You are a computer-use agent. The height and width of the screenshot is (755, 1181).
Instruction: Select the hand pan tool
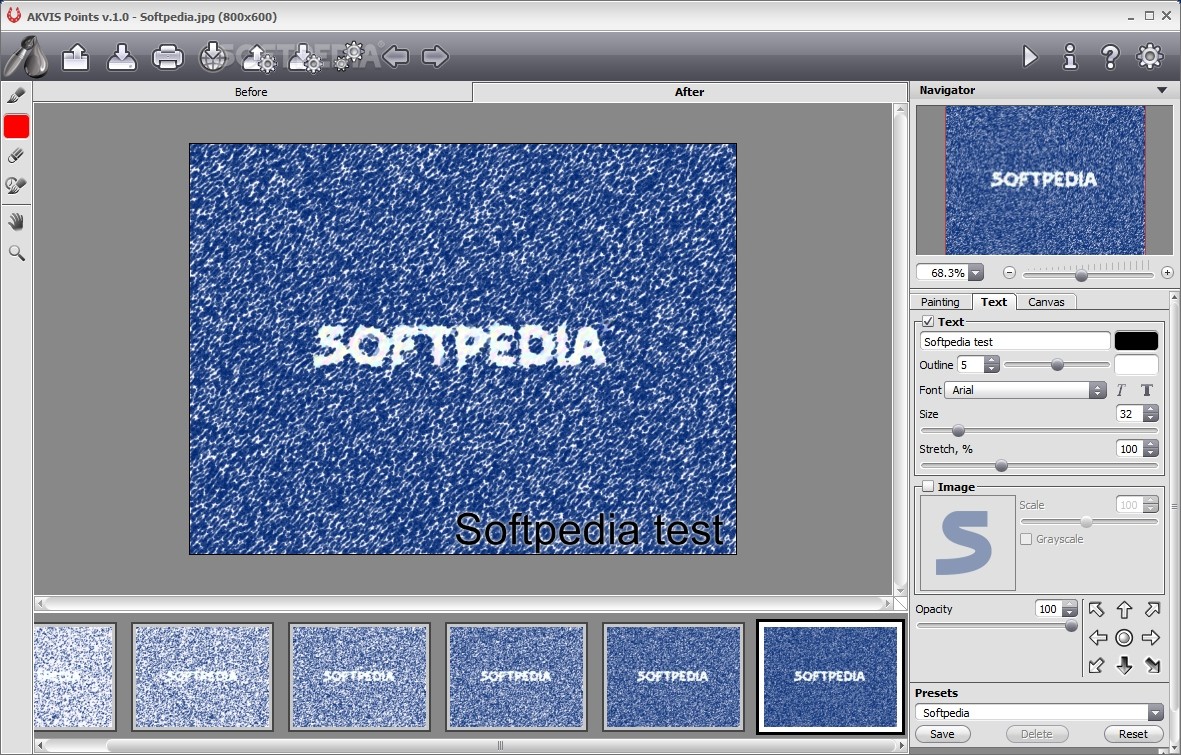16,222
